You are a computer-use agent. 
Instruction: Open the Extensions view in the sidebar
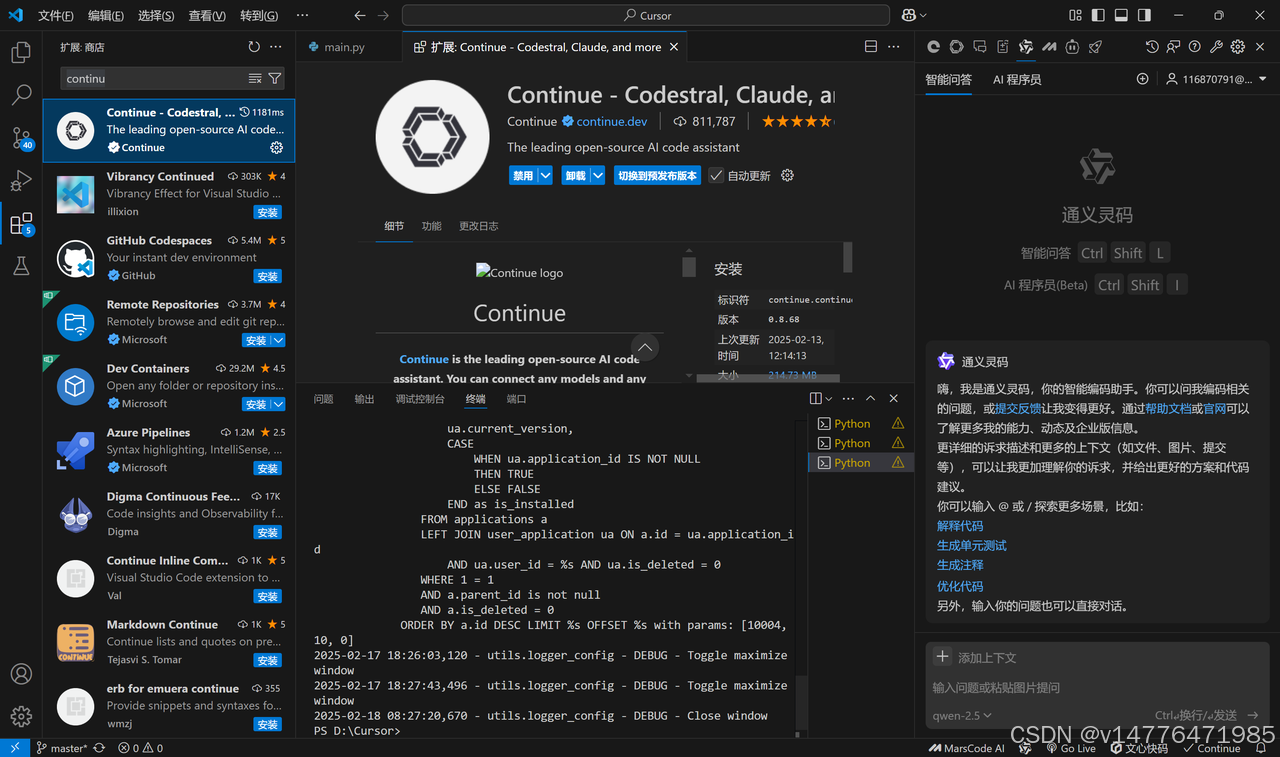click(x=21, y=224)
